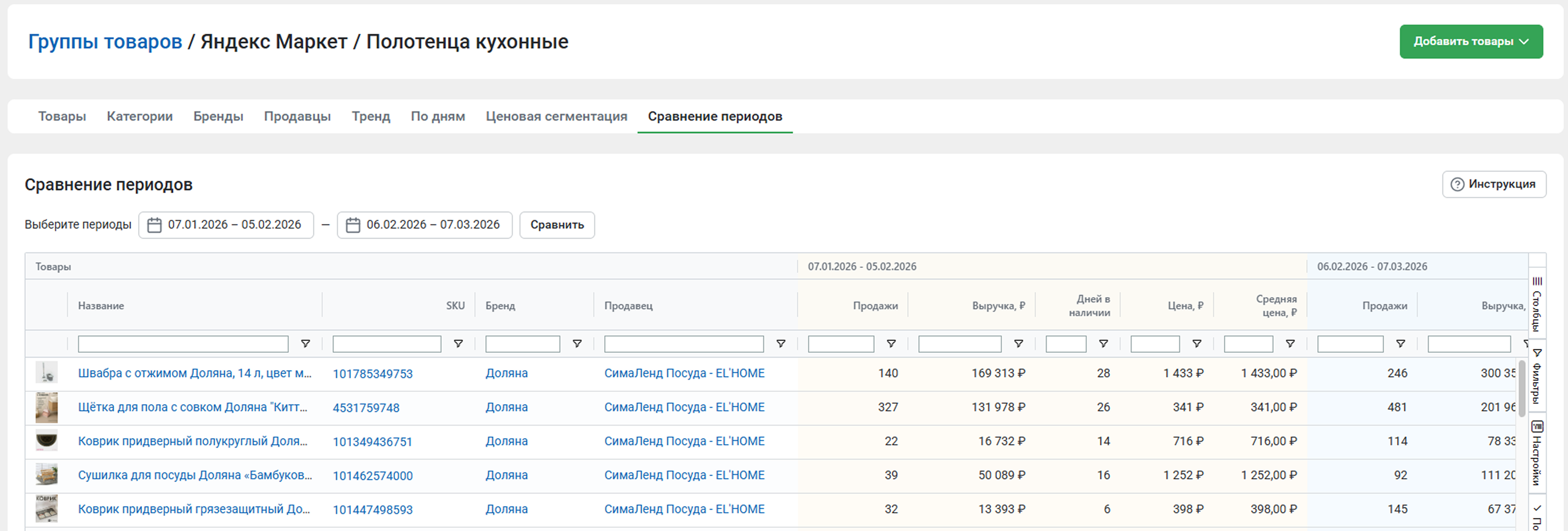Click the Название filter text field
Viewport: 1568px width, 531px height.
(x=183, y=344)
